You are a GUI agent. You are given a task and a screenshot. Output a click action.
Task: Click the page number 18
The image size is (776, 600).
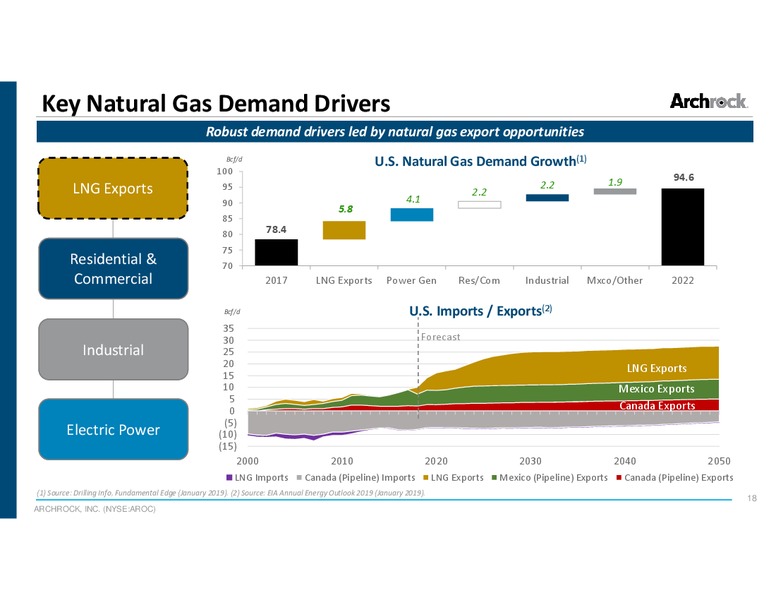(752, 499)
